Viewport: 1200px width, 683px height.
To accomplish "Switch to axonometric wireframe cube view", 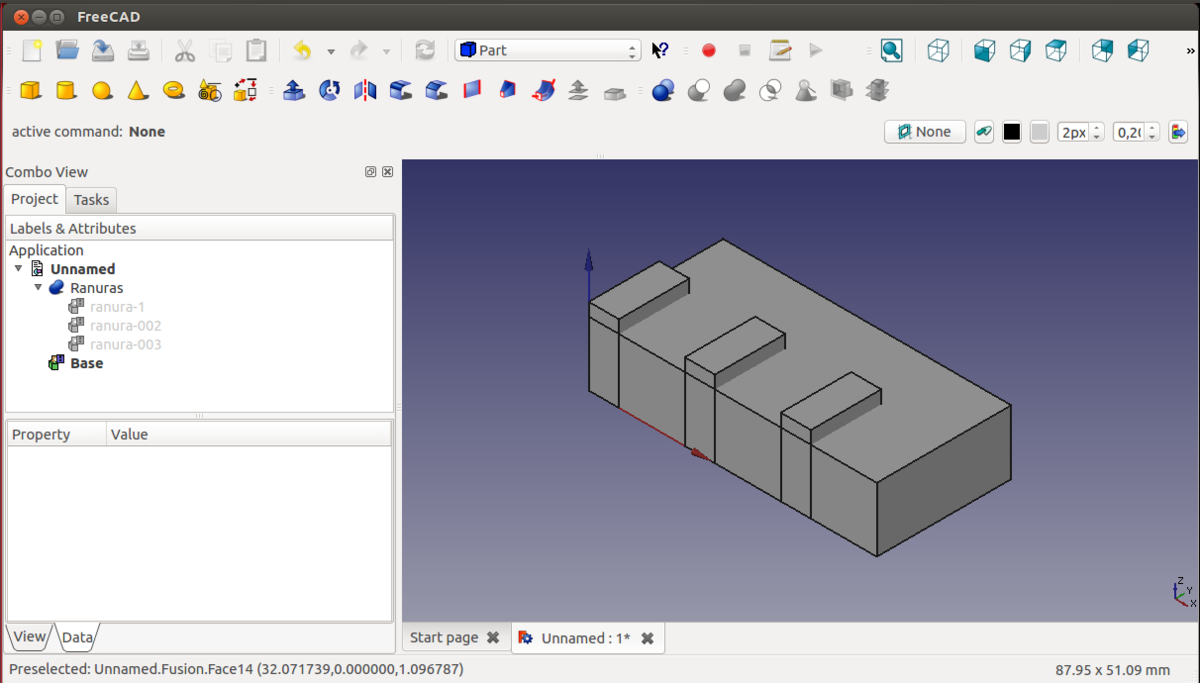I will 938,50.
